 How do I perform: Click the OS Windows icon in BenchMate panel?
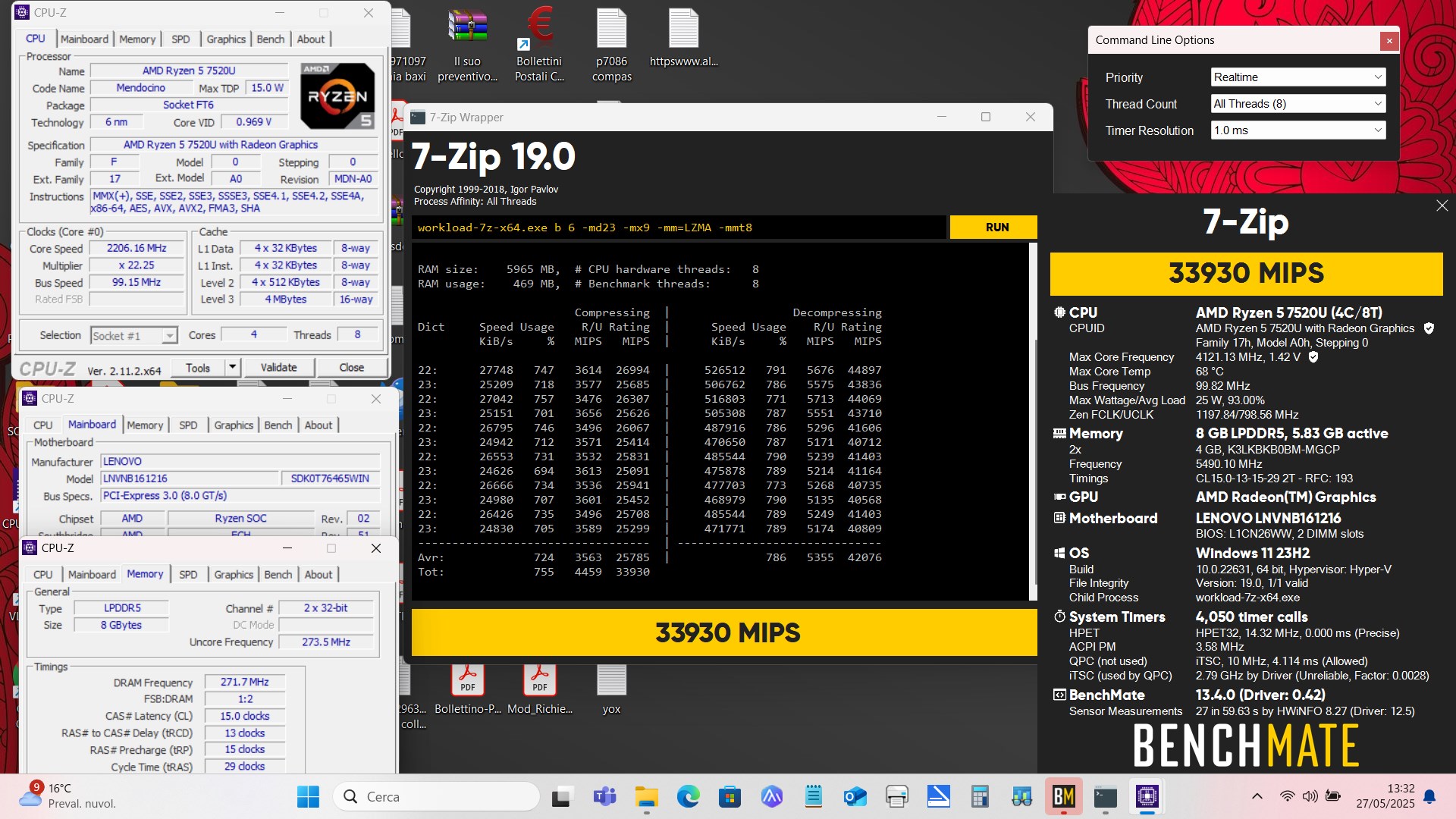coord(1059,553)
